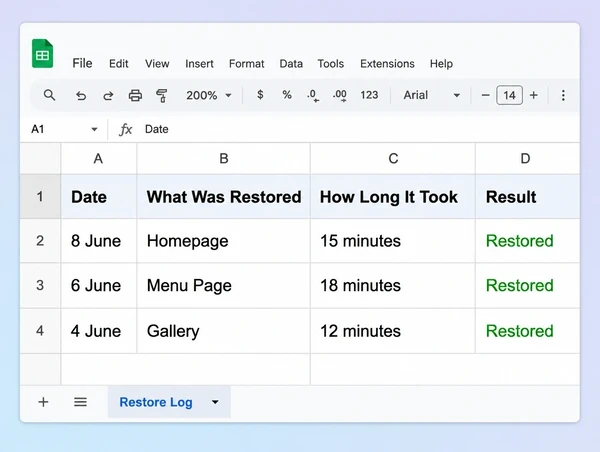Decrease font size with minus button
The height and width of the screenshot is (452, 600).
point(485,95)
